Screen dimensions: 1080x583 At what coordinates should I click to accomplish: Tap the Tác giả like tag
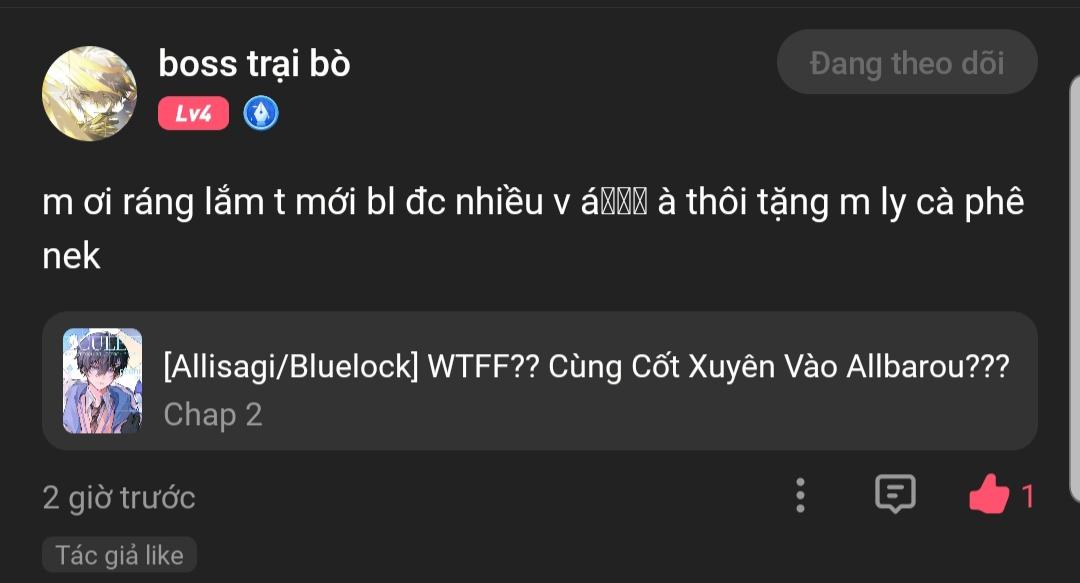[x=119, y=555]
